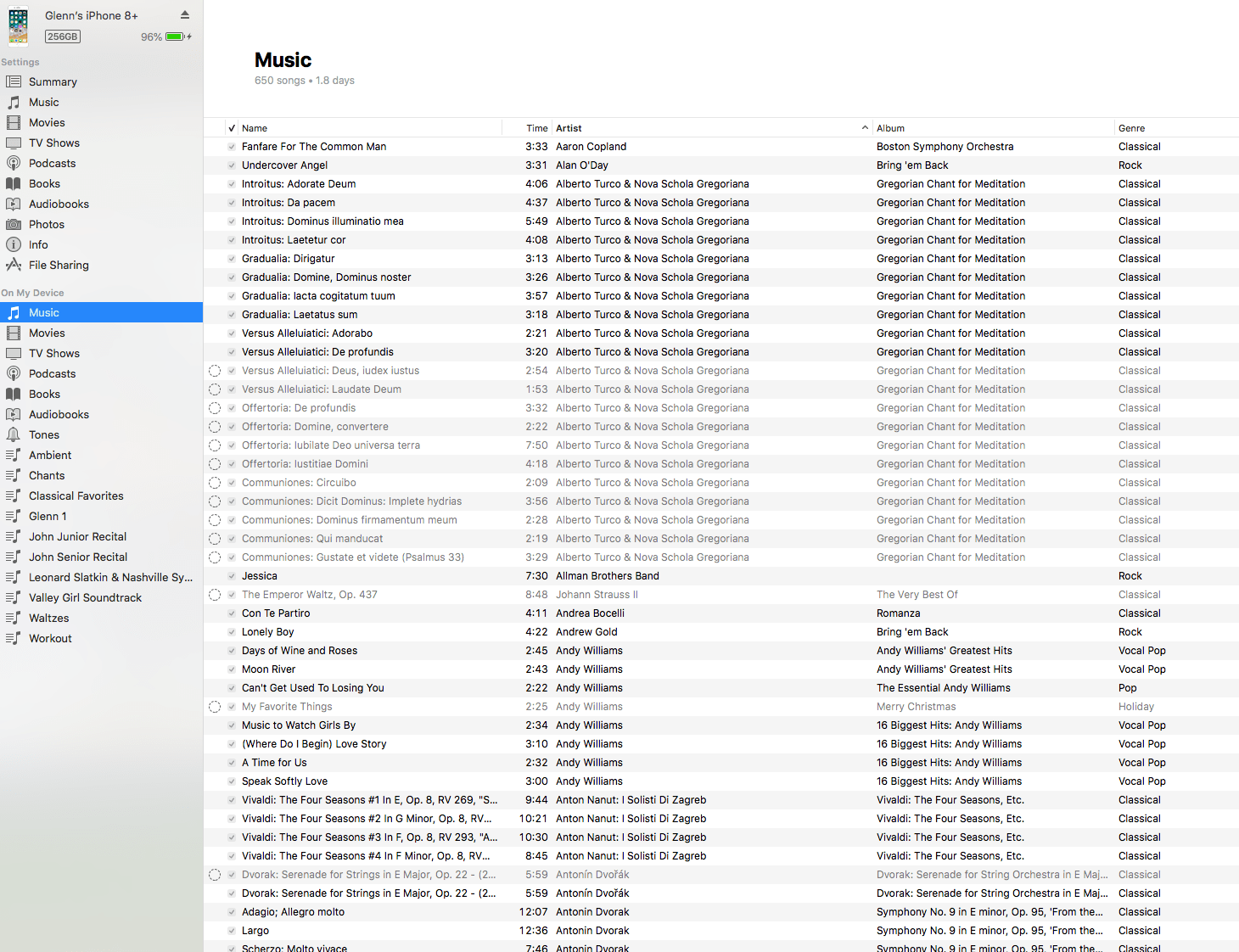Toggle the checkbox beside "Moon River"

point(232,669)
